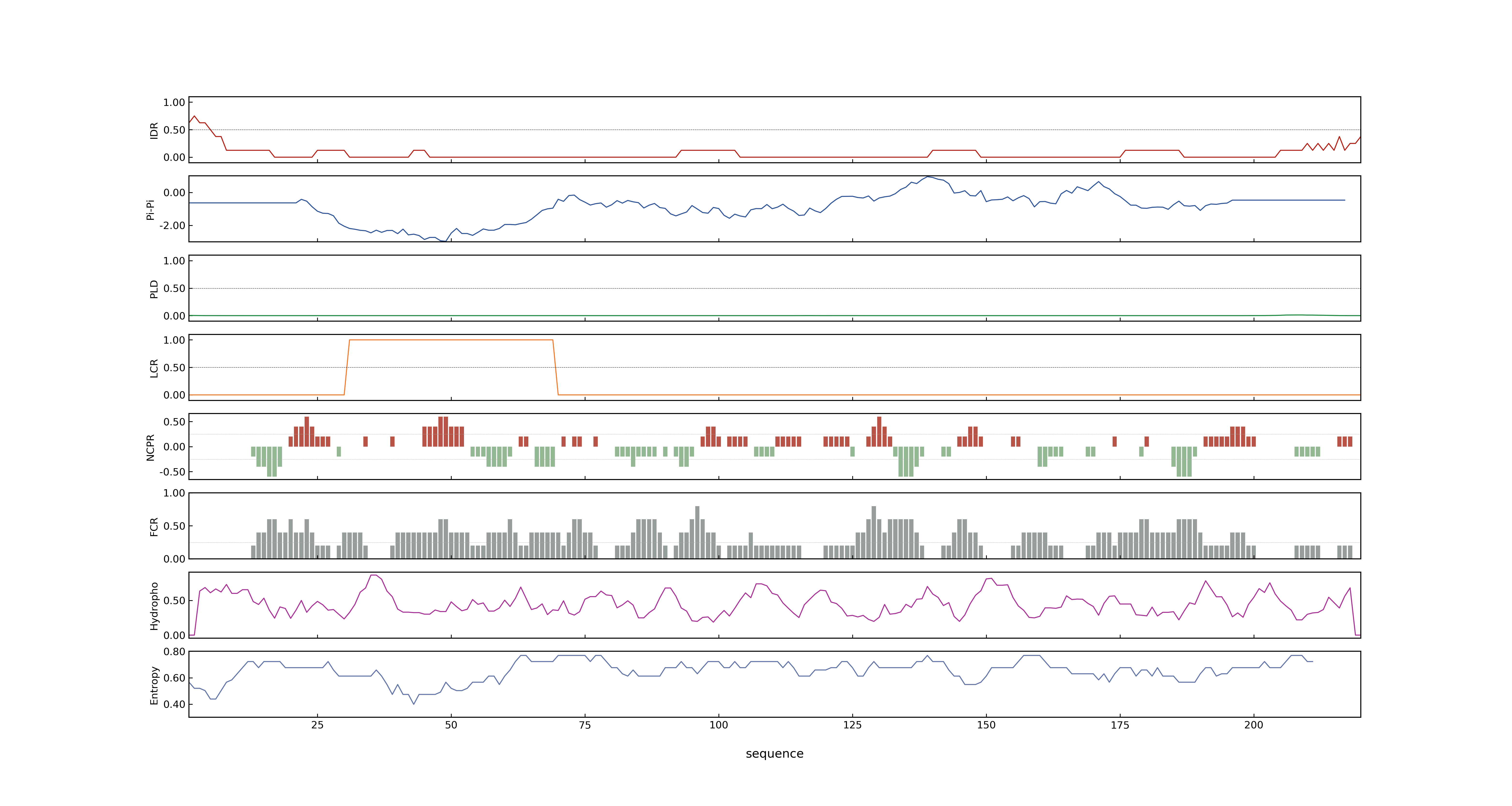Click the "LCR" y-axis label
The width and height of the screenshot is (1512, 806).
tap(154, 368)
